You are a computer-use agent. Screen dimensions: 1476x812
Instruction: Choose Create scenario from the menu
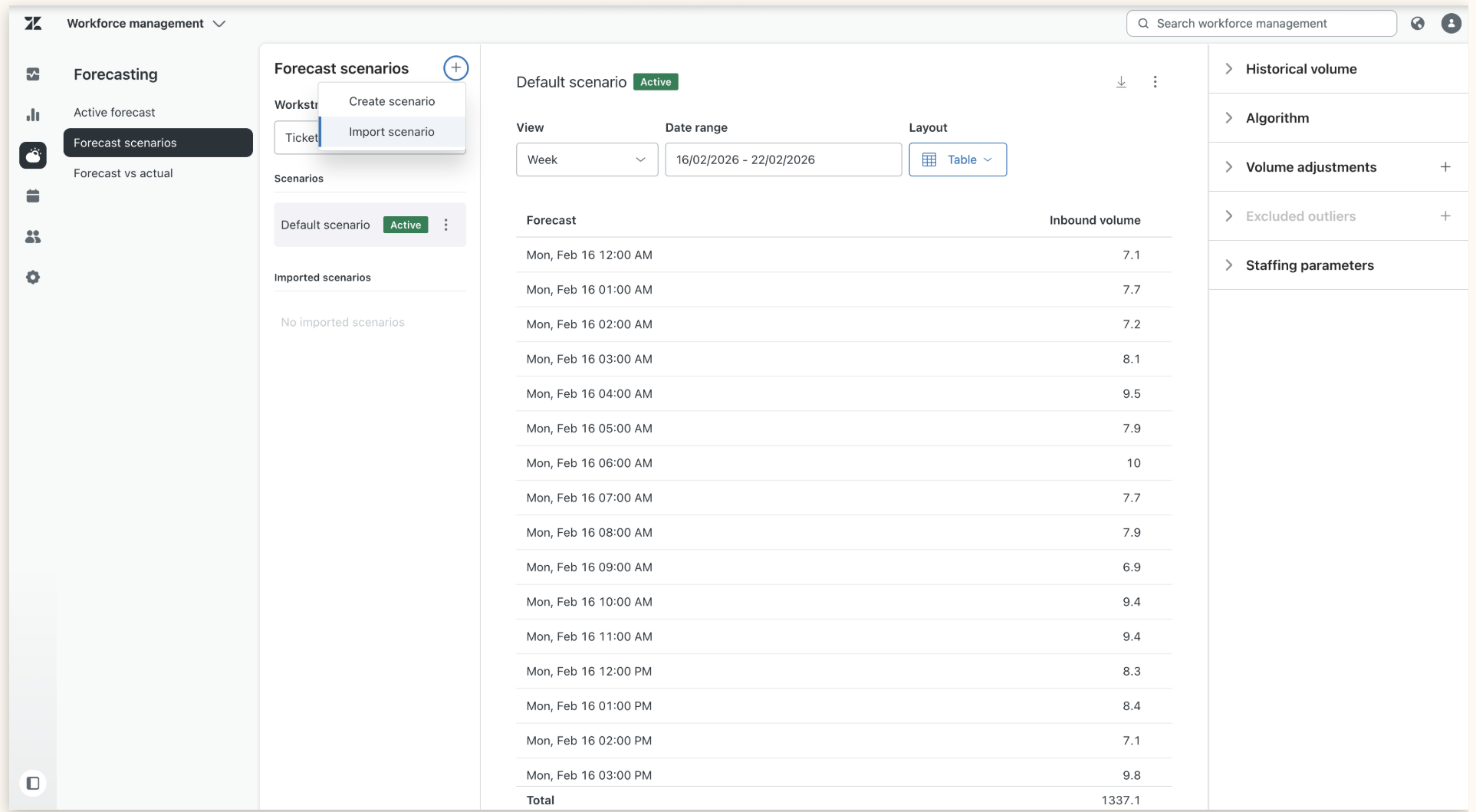(x=392, y=101)
